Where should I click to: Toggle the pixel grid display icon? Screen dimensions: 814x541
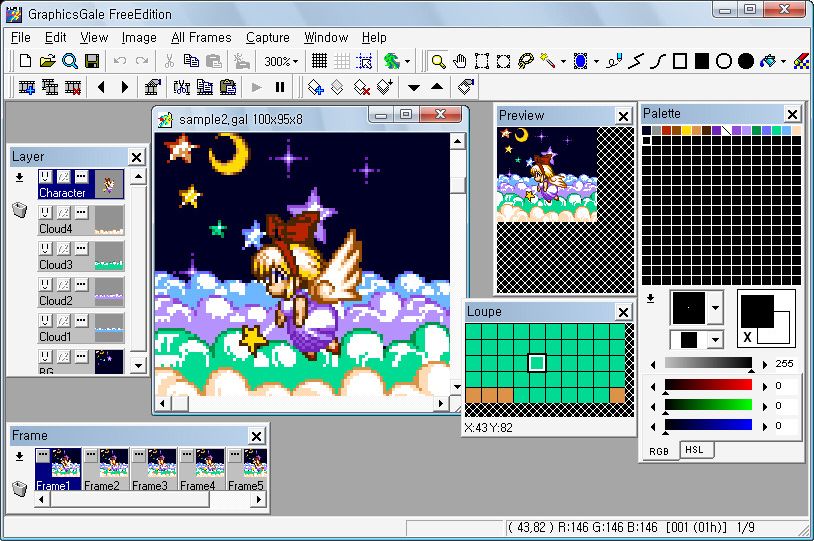tap(319, 61)
